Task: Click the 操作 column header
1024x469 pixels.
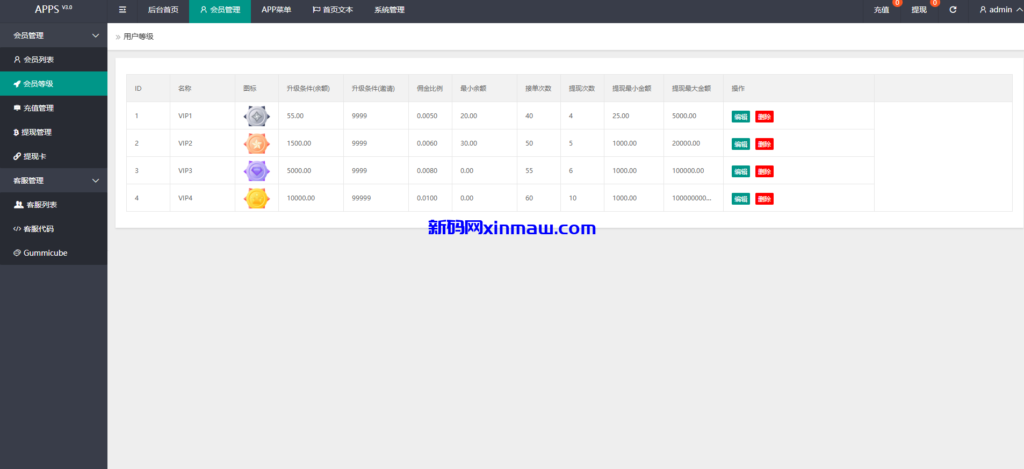Action: [799, 88]
